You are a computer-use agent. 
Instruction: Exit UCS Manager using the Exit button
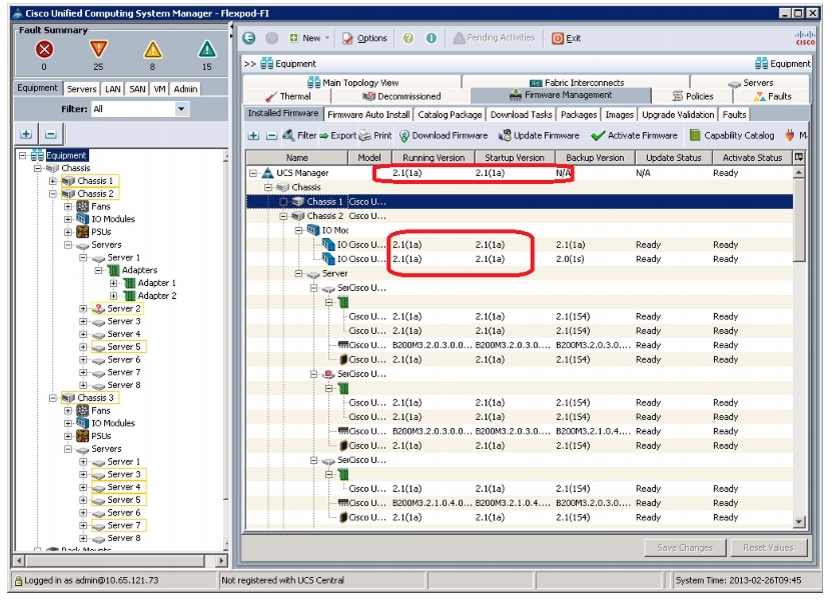(x=566, y=38)
